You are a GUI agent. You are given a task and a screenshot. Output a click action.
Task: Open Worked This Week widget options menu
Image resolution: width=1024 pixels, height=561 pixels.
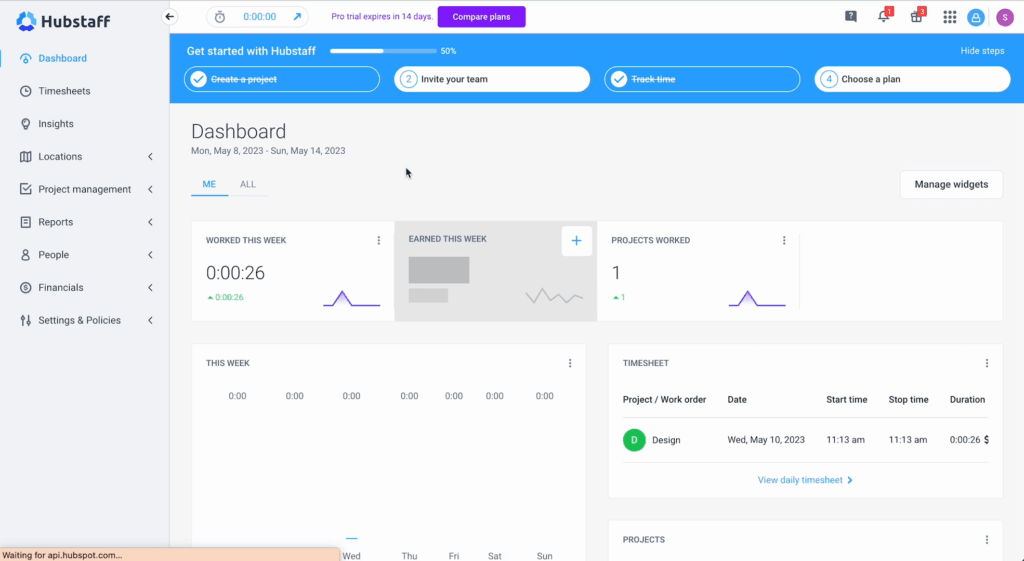379,240
